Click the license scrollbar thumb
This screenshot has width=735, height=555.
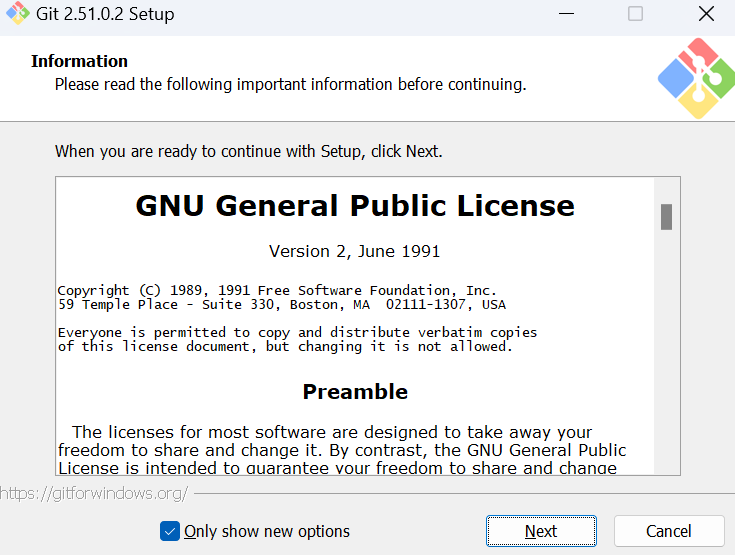pos(666,217)
